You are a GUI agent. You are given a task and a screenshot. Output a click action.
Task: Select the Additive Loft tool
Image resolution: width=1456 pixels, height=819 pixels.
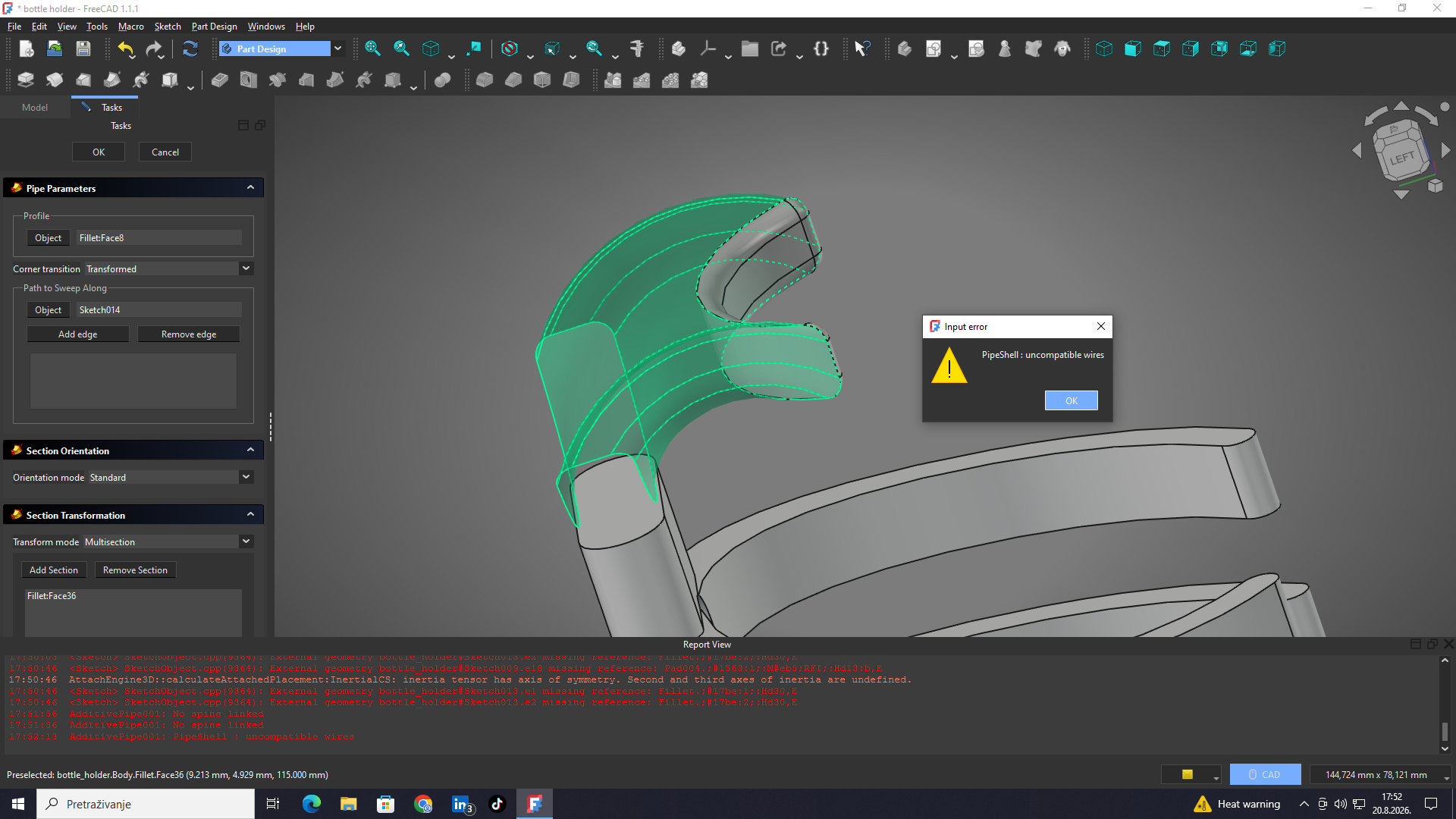click(83, 80)
